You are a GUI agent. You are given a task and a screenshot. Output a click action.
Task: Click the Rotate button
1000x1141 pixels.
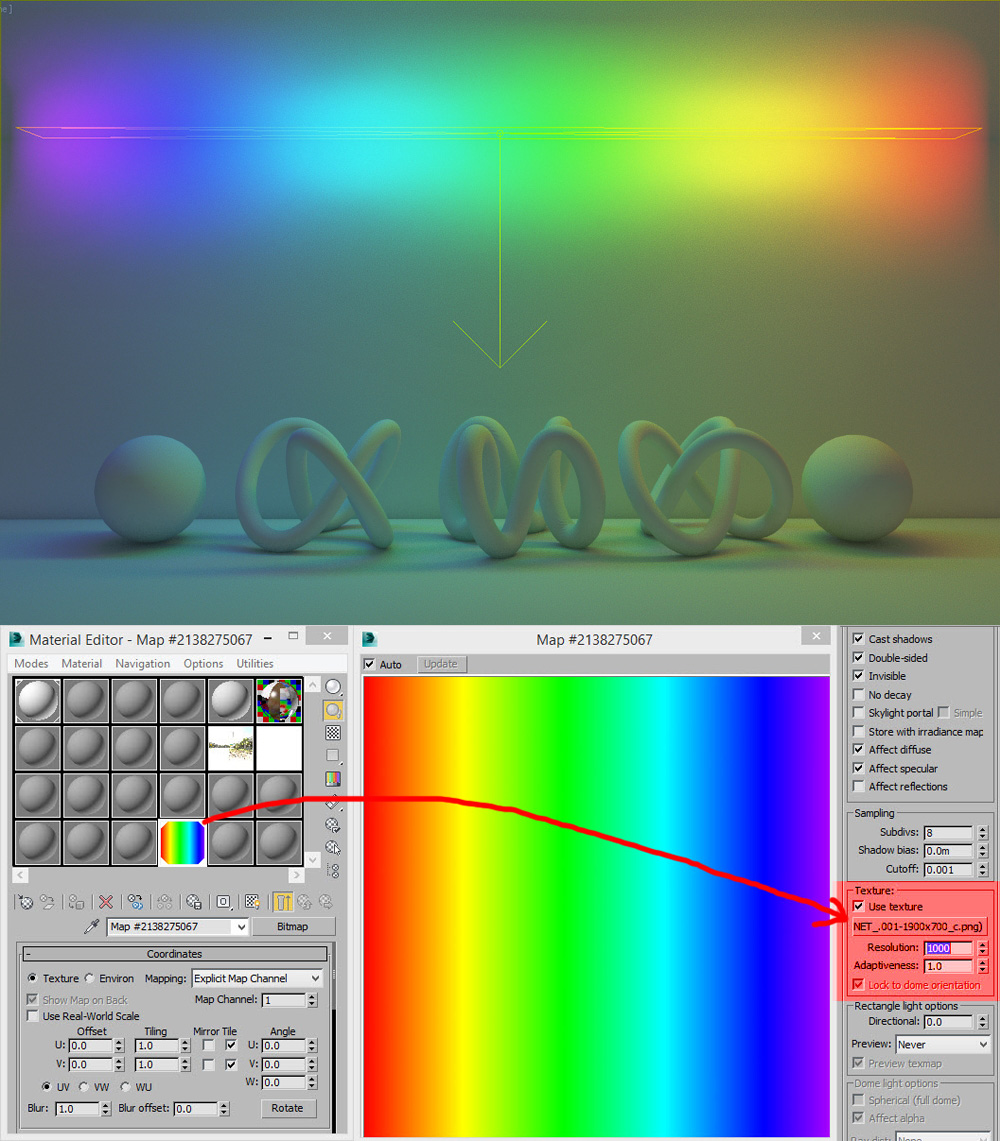[287, 1108]
